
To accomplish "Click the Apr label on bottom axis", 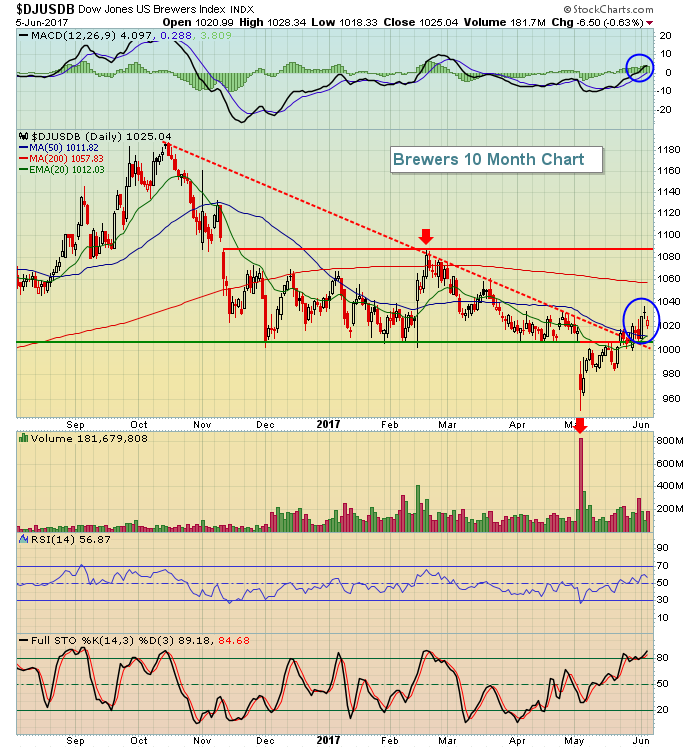I will (517, 740).
